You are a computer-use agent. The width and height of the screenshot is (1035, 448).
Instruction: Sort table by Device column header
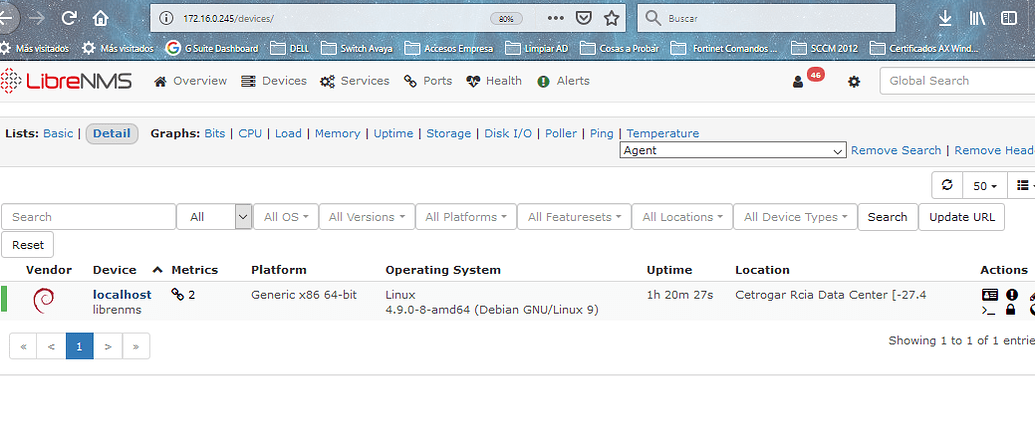[x=114, y=270]
